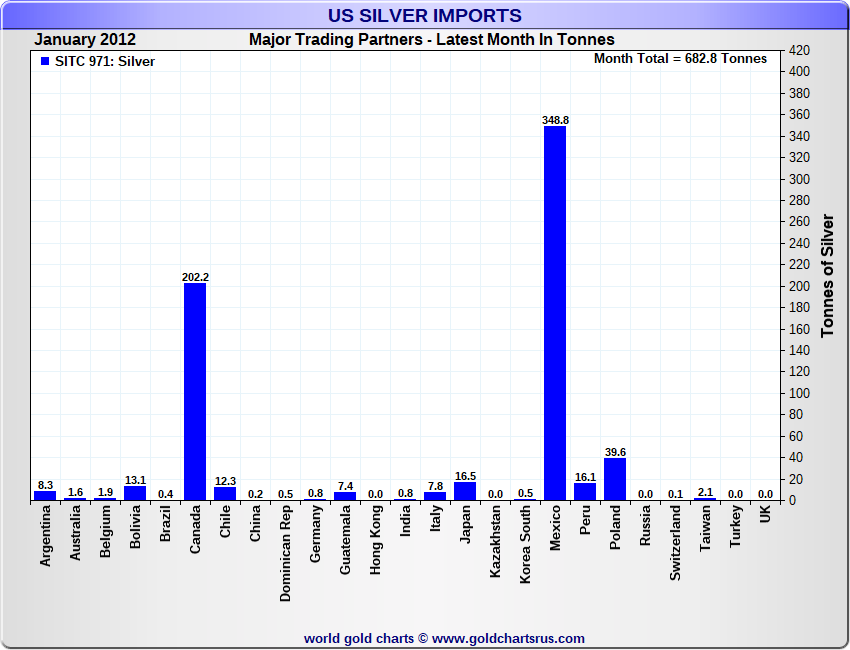
Task: Select the Poland bar at 39.6
Action: tap(615, 479)
